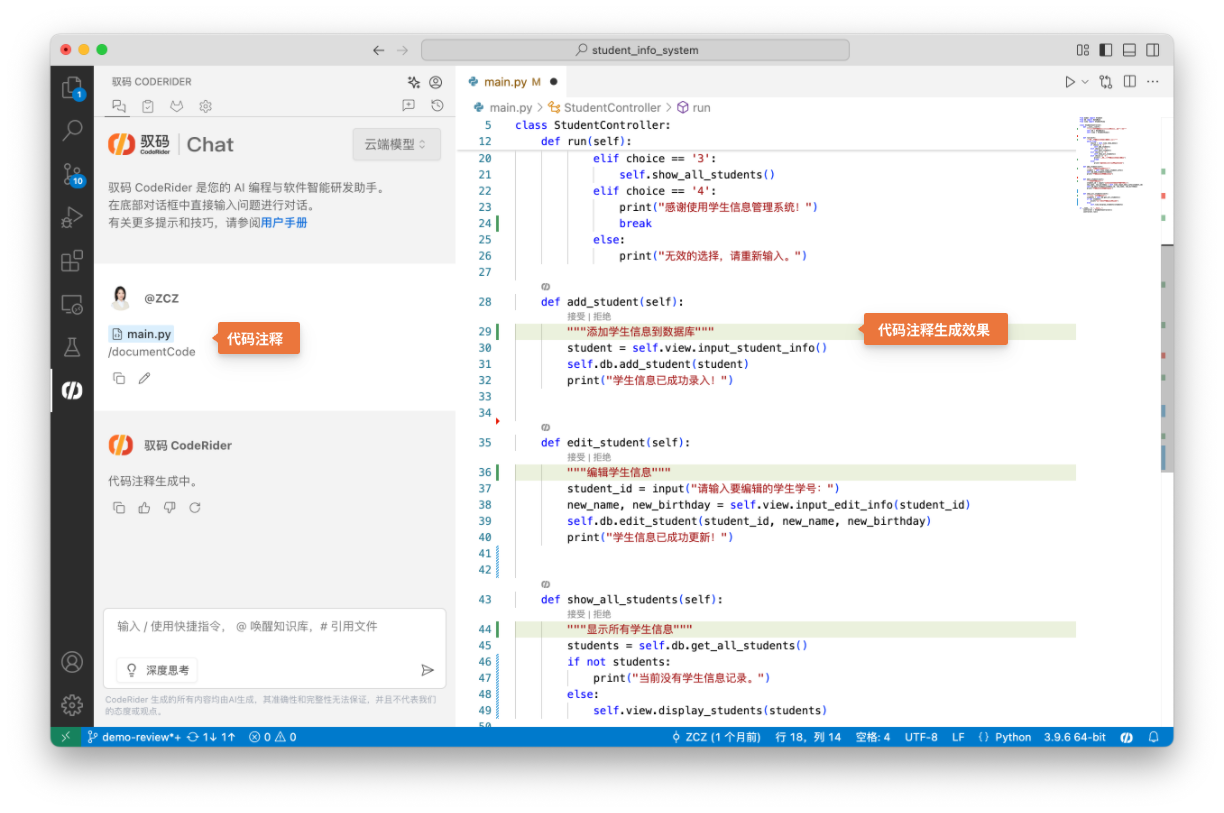Copy the CodeRider reply
Screen dimensions: 1224x813
[119, 508]
